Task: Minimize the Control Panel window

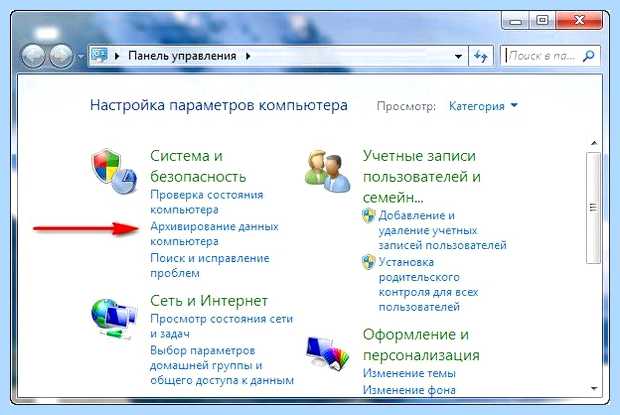Action: [516, 20]
